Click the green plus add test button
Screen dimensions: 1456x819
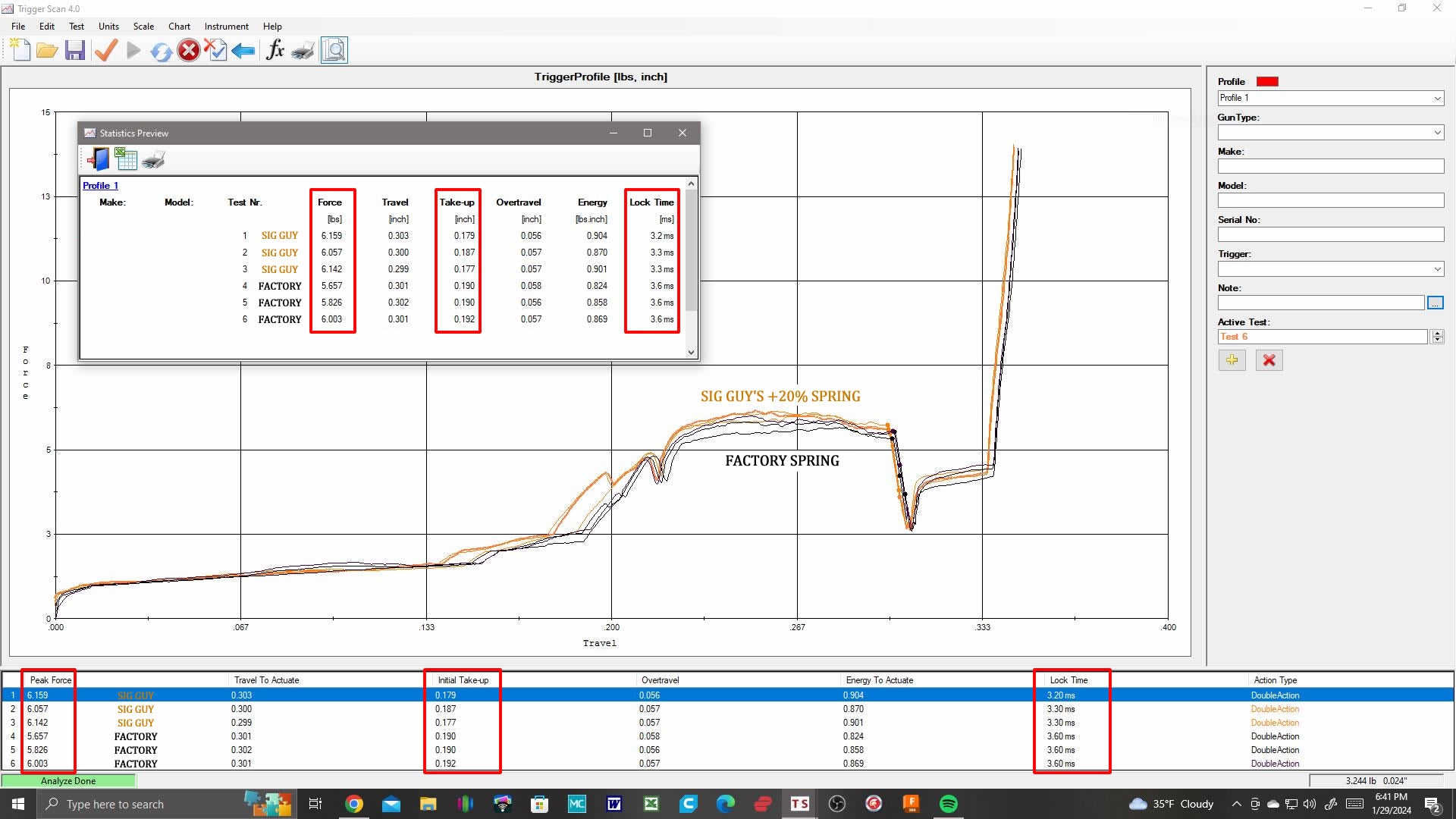point(1233,360)
